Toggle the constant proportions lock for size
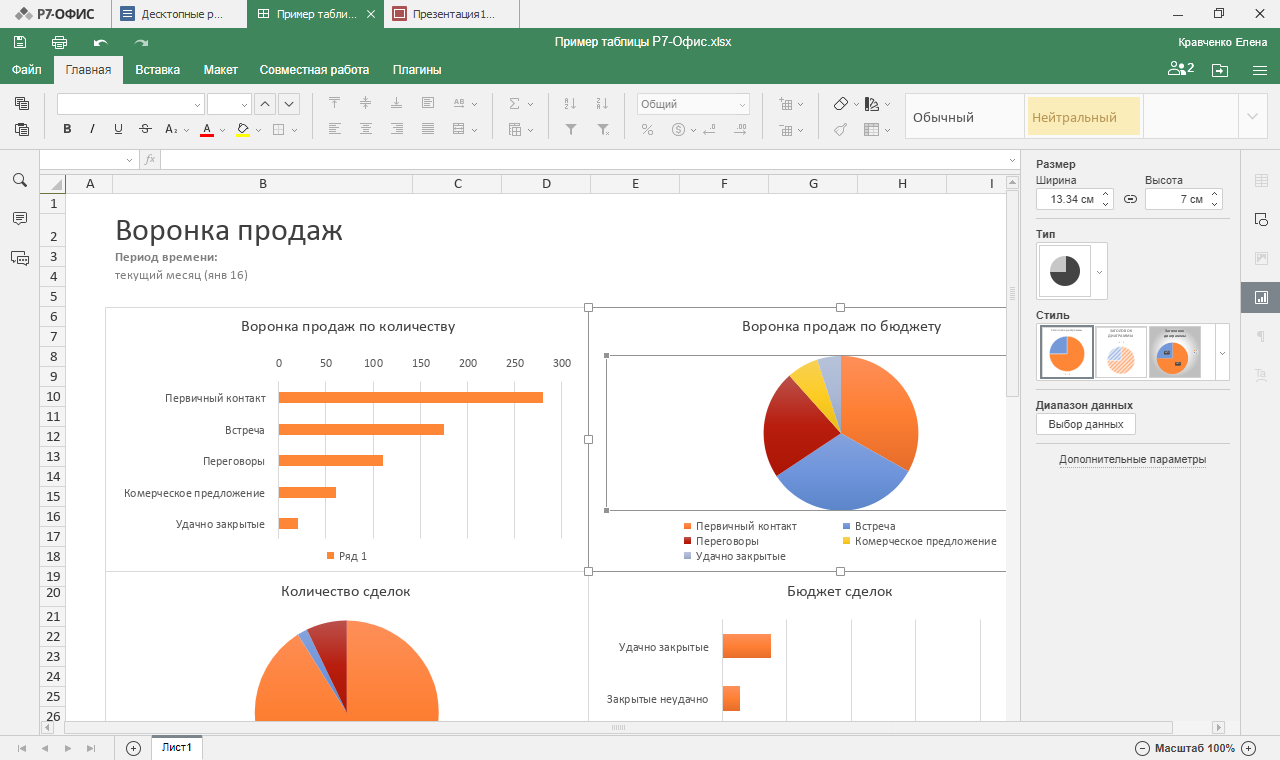Screen dimensions: 1280x760 (x=1130, y=199)
